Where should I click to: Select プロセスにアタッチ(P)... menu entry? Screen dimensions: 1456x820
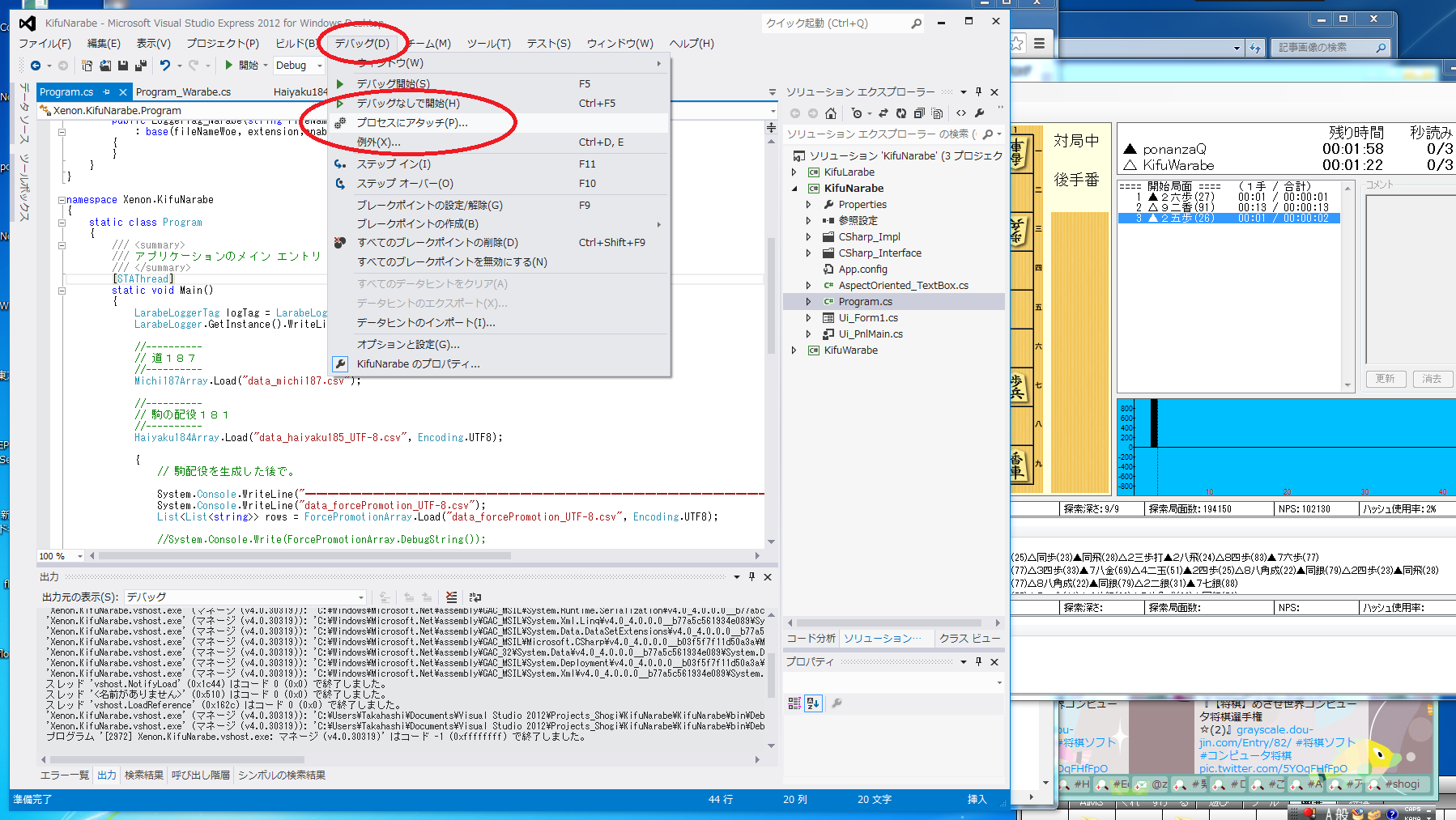pyautogui.click(x=412, y=123)
